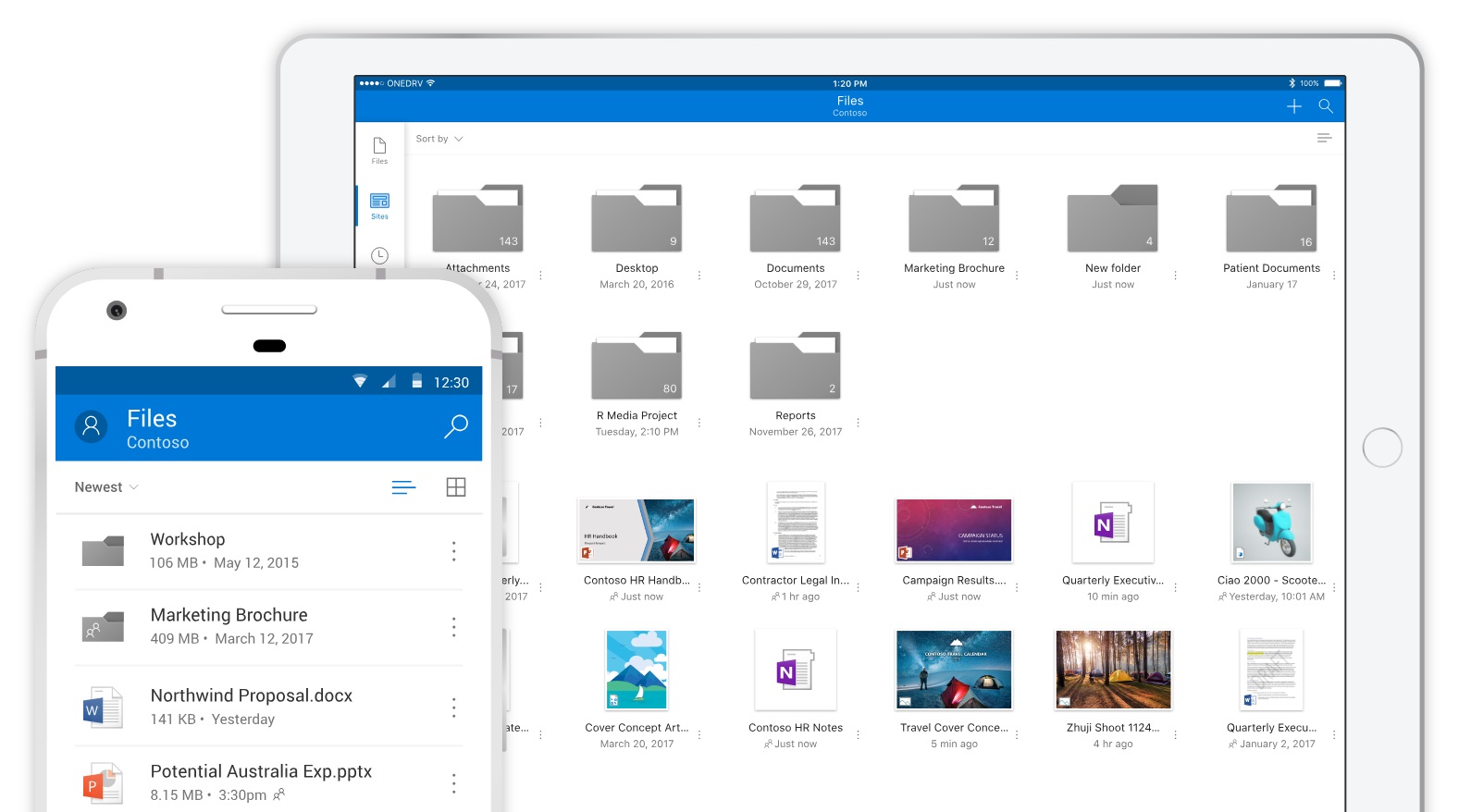Click the plus icon to add new item
The image size is (1471, 812).
[1293, 106]
